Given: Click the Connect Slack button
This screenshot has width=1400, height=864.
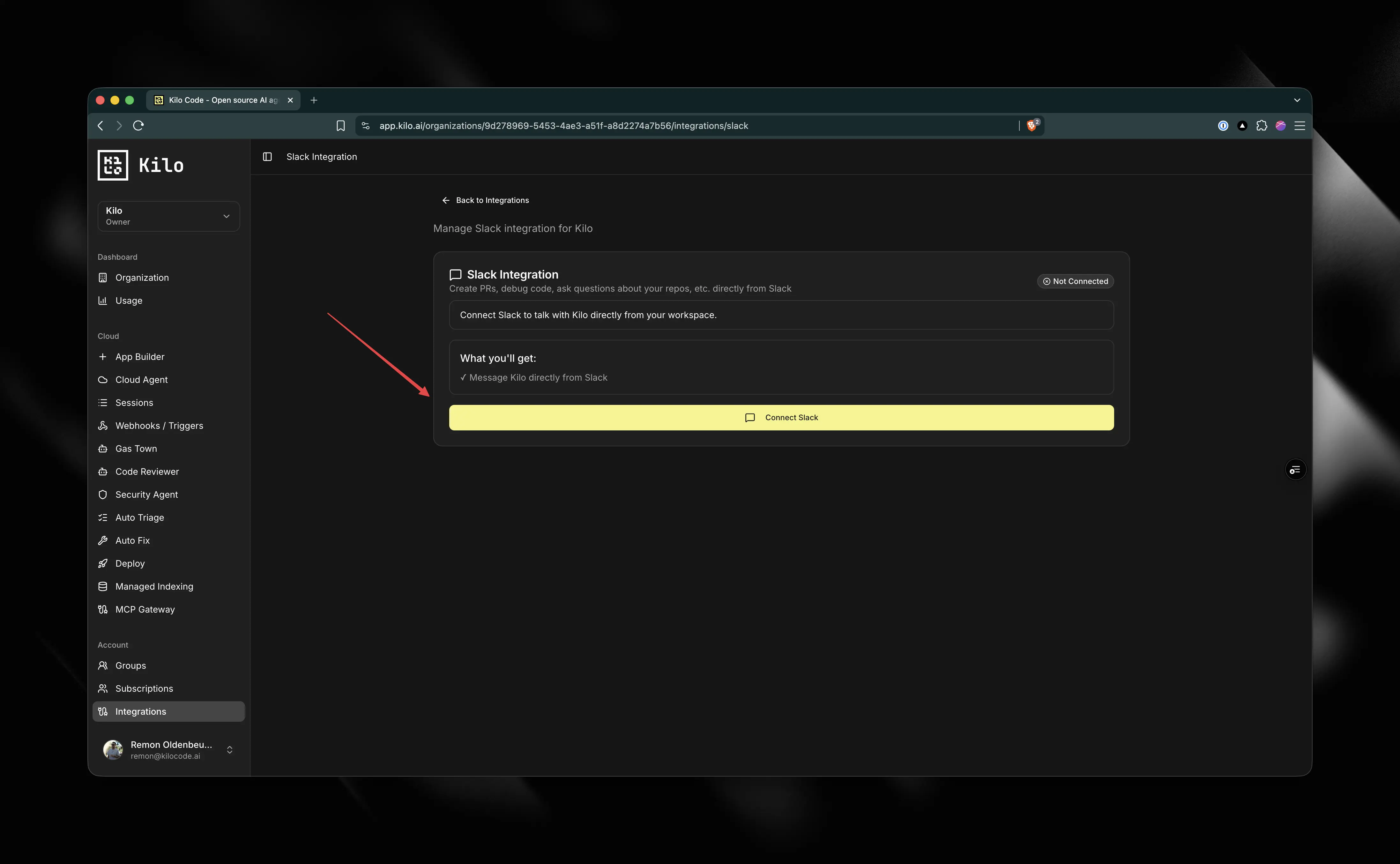Looking at the screenshot, I should click(x=781, y=418).
